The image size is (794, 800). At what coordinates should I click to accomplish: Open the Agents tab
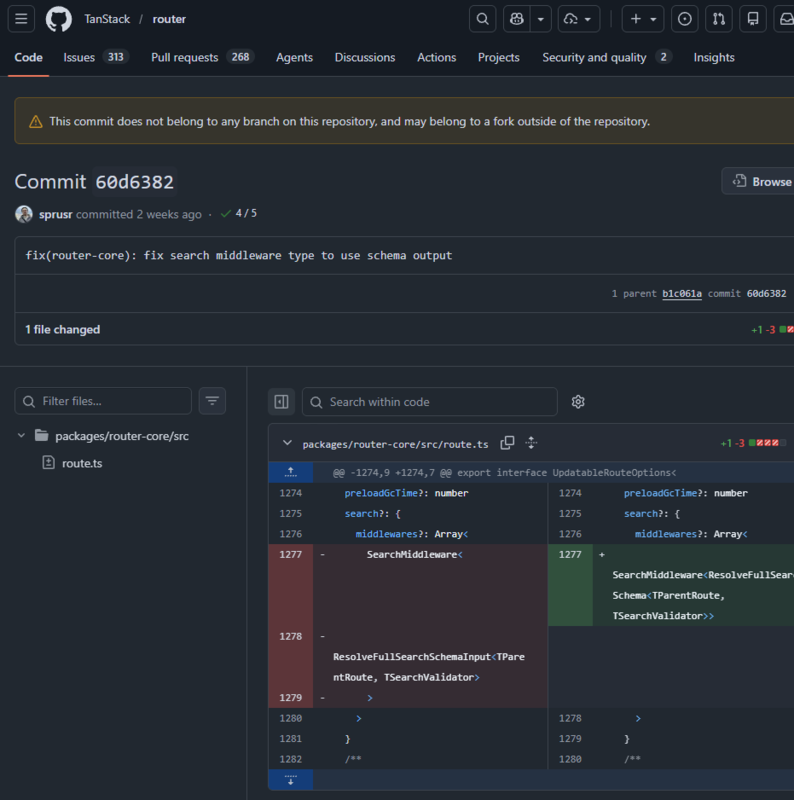(294, 57)
